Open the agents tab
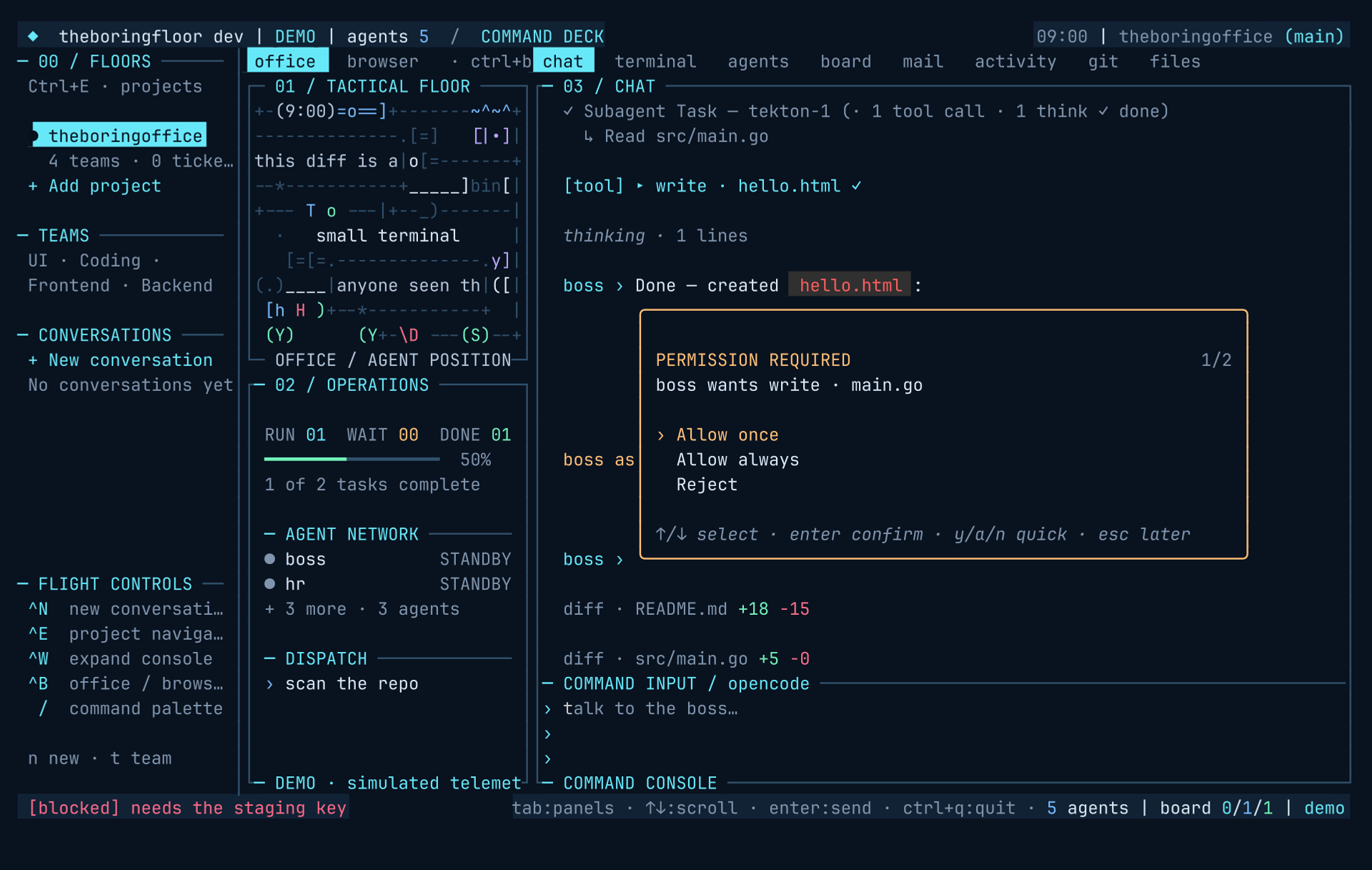 click(x=758, y=61)
